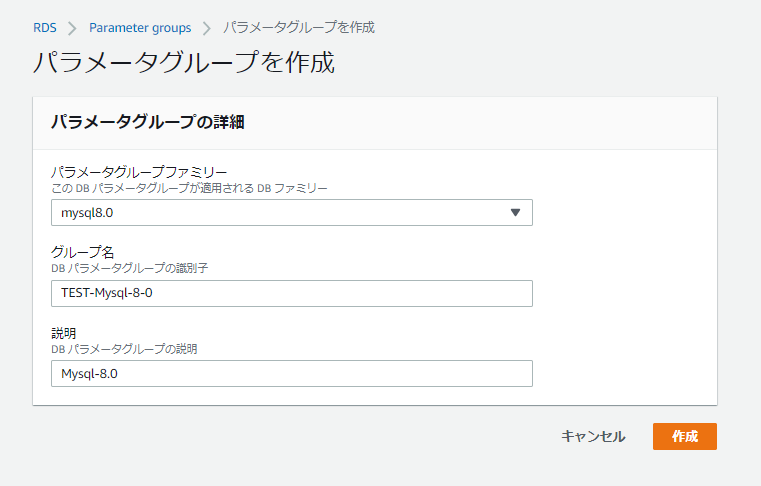Click the パラメータグループの詳細 panel header
Image resolution: width=761 pixels, height=486 pixels.
click(148, 123)
